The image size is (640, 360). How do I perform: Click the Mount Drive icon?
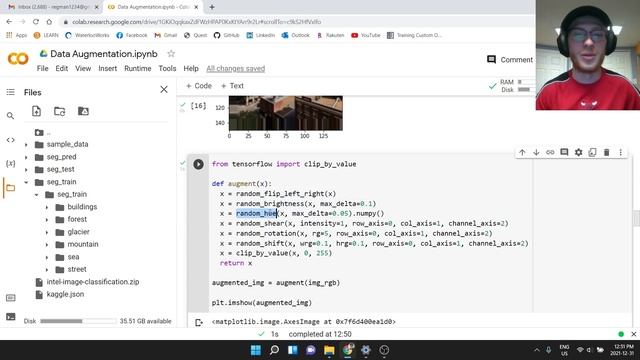click(x=83, y=111)
